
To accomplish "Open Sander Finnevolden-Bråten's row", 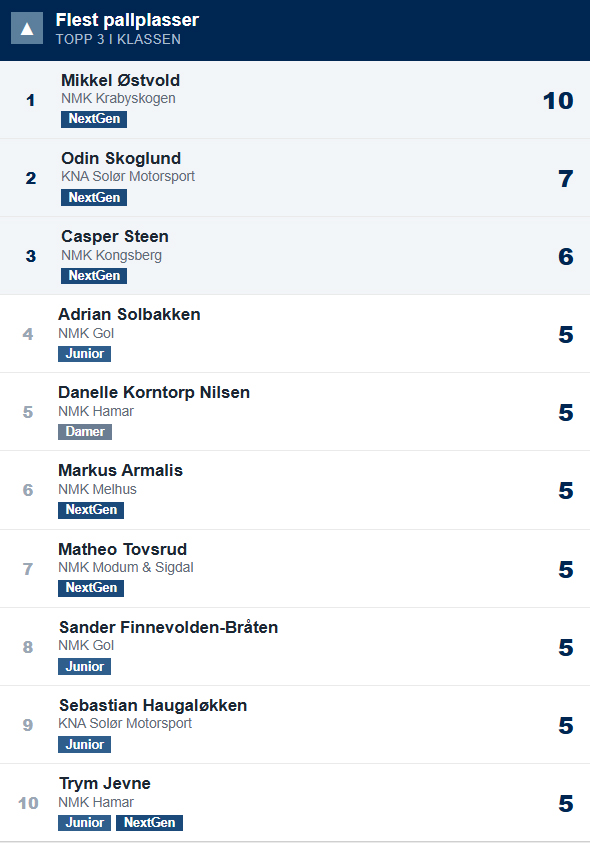I will point(295,647).
